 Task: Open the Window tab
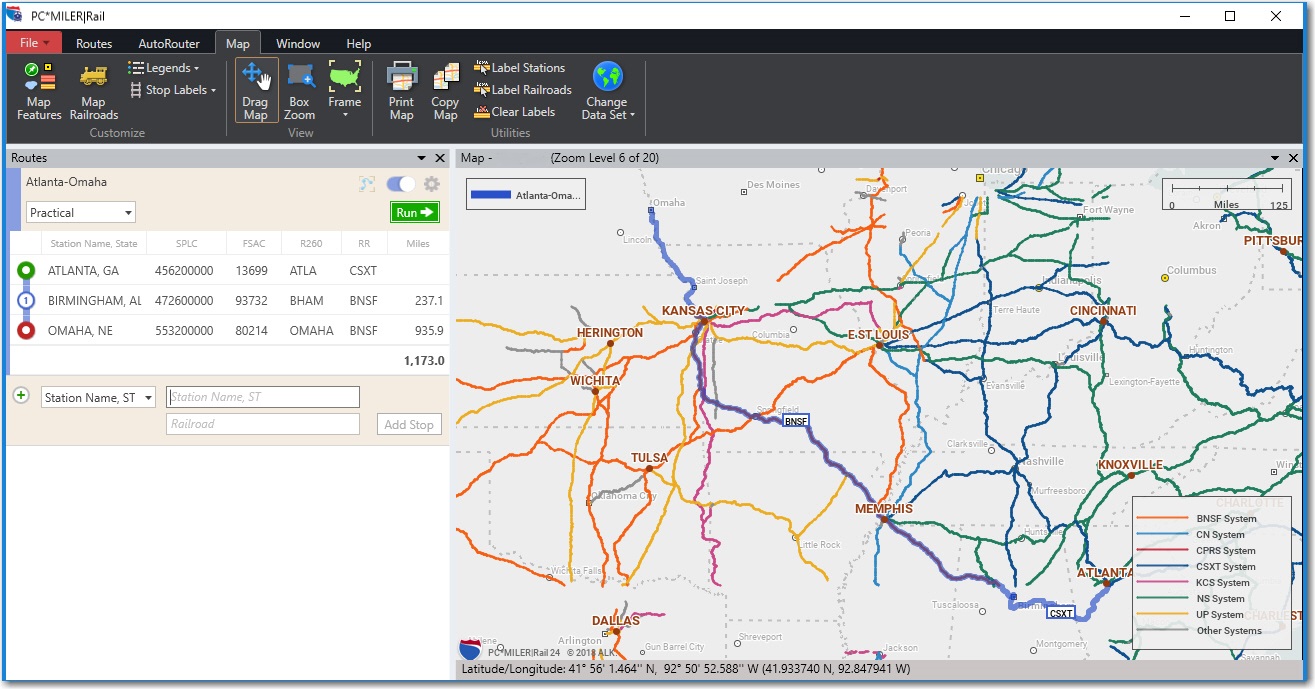coord(298,43)
